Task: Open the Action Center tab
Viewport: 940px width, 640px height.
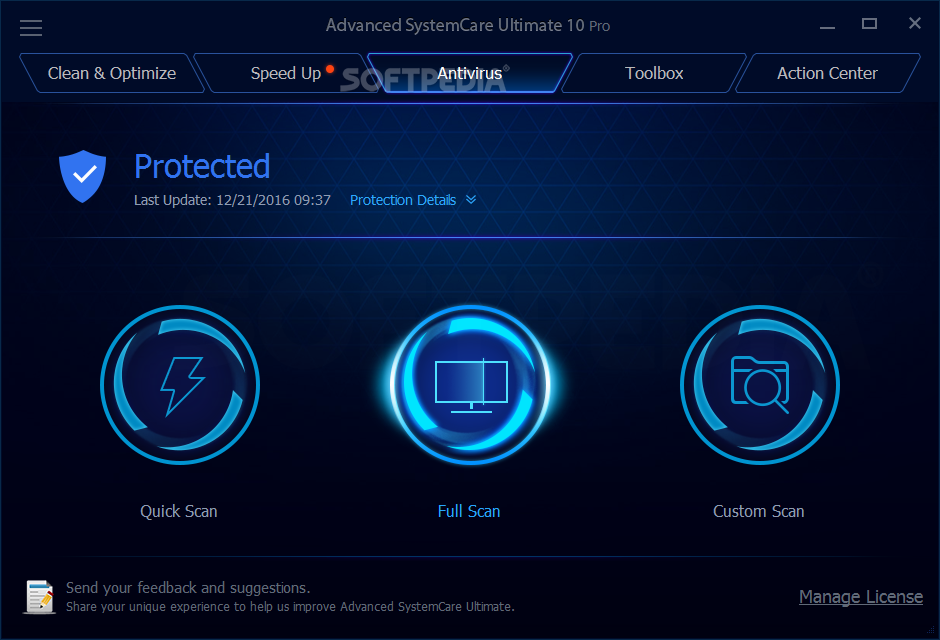Action: tap(827, 73)
